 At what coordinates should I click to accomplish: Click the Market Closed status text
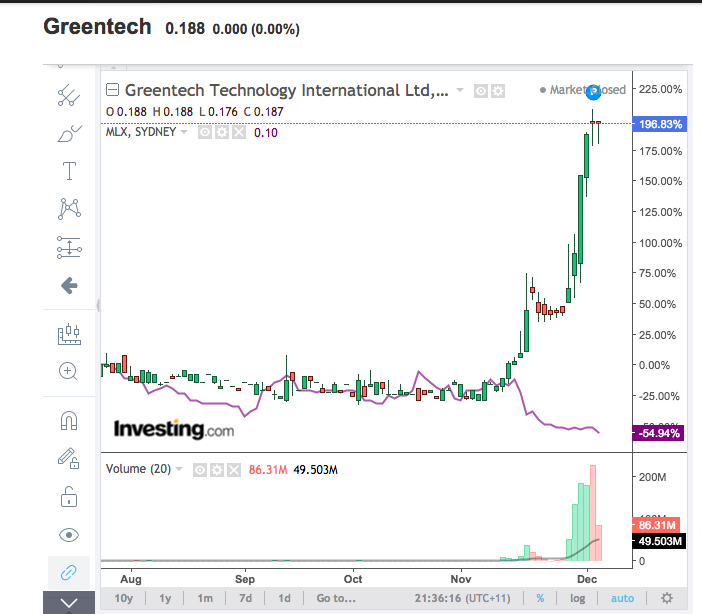click(587, 90)
